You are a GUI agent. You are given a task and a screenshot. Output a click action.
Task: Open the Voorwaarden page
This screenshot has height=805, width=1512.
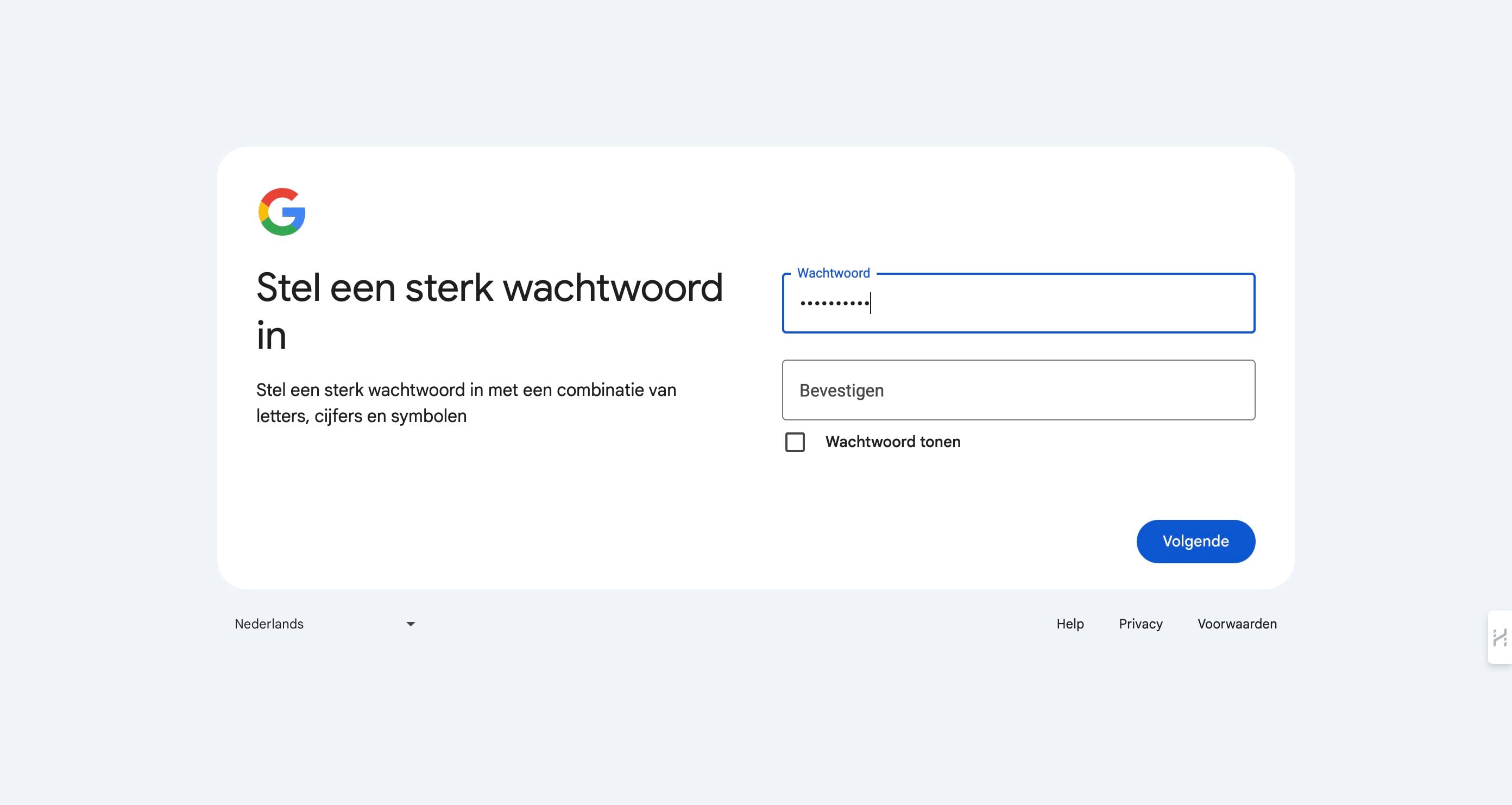[1236, 624]
